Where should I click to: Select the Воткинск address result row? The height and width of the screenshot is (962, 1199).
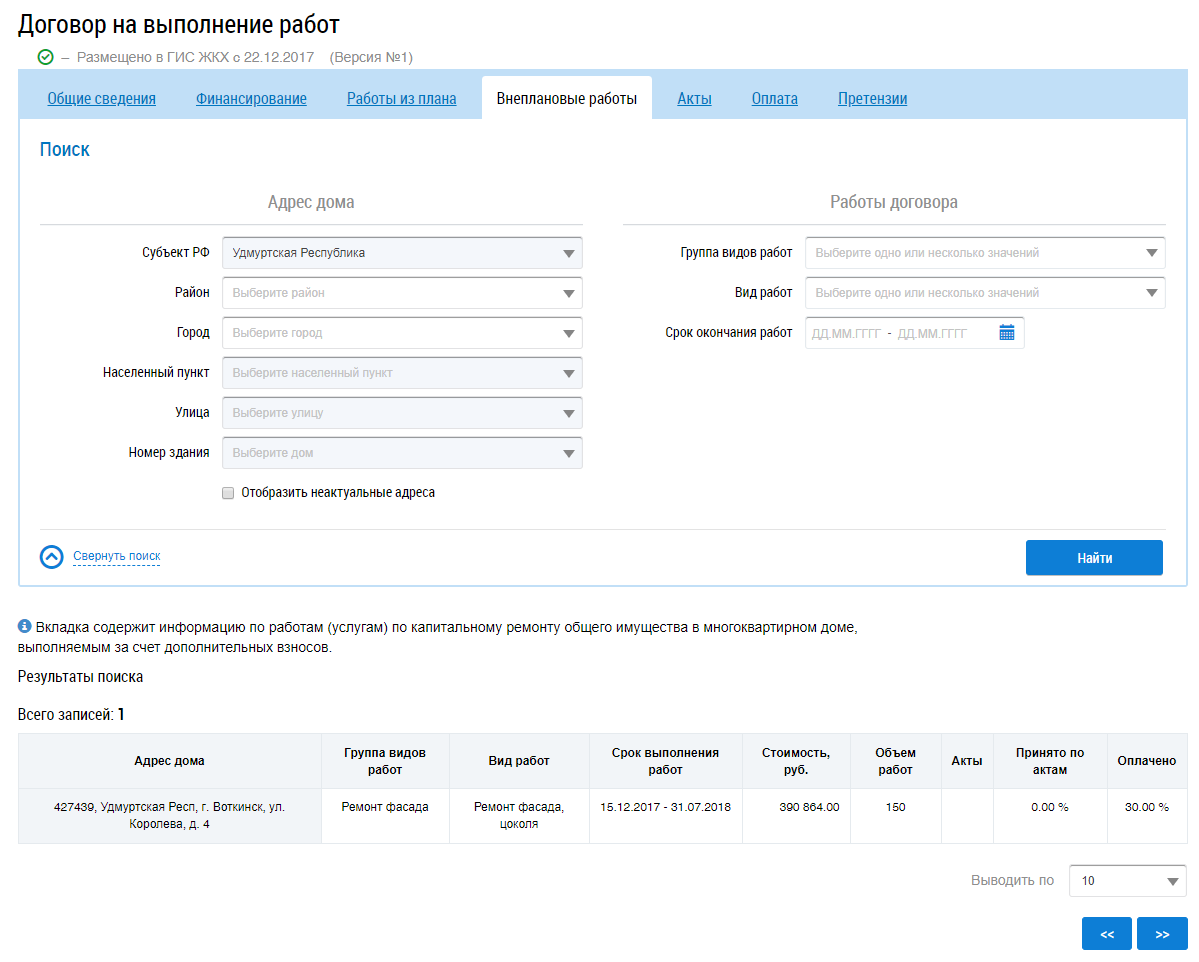click(169, 815)
